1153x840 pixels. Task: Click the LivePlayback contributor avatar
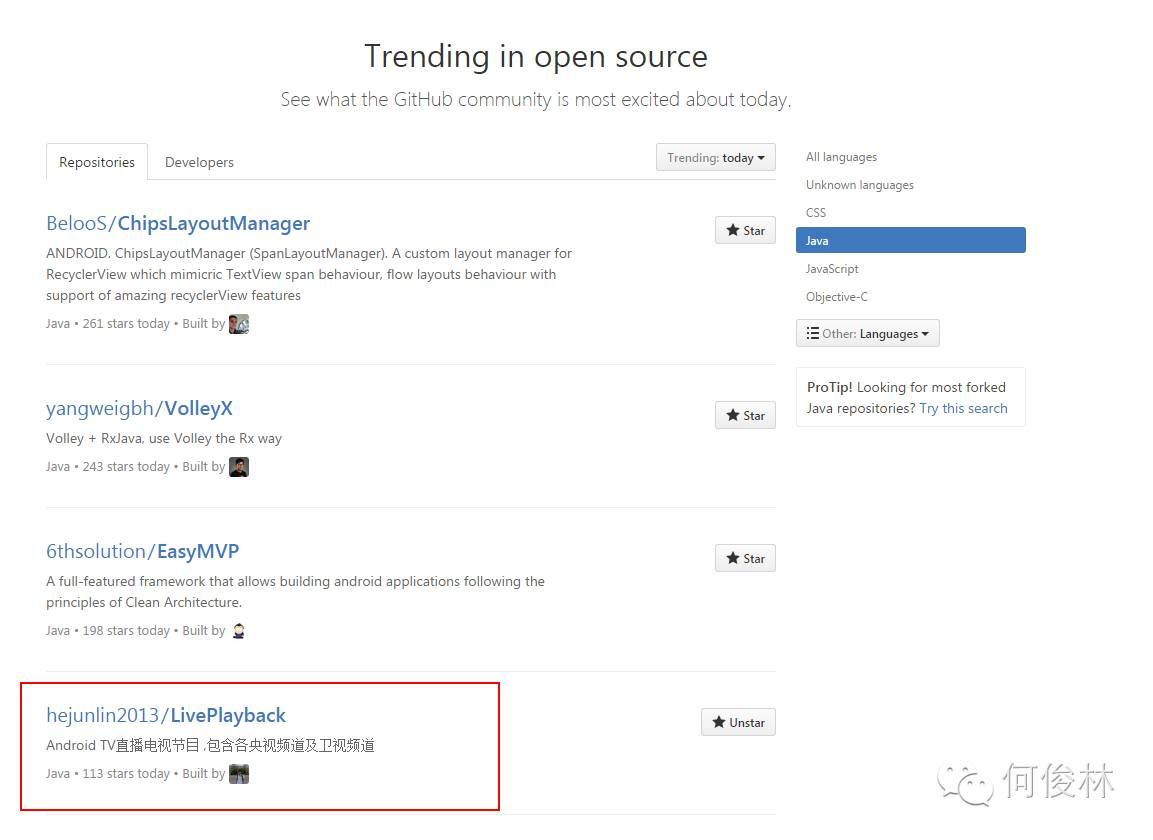pos(239,774)
